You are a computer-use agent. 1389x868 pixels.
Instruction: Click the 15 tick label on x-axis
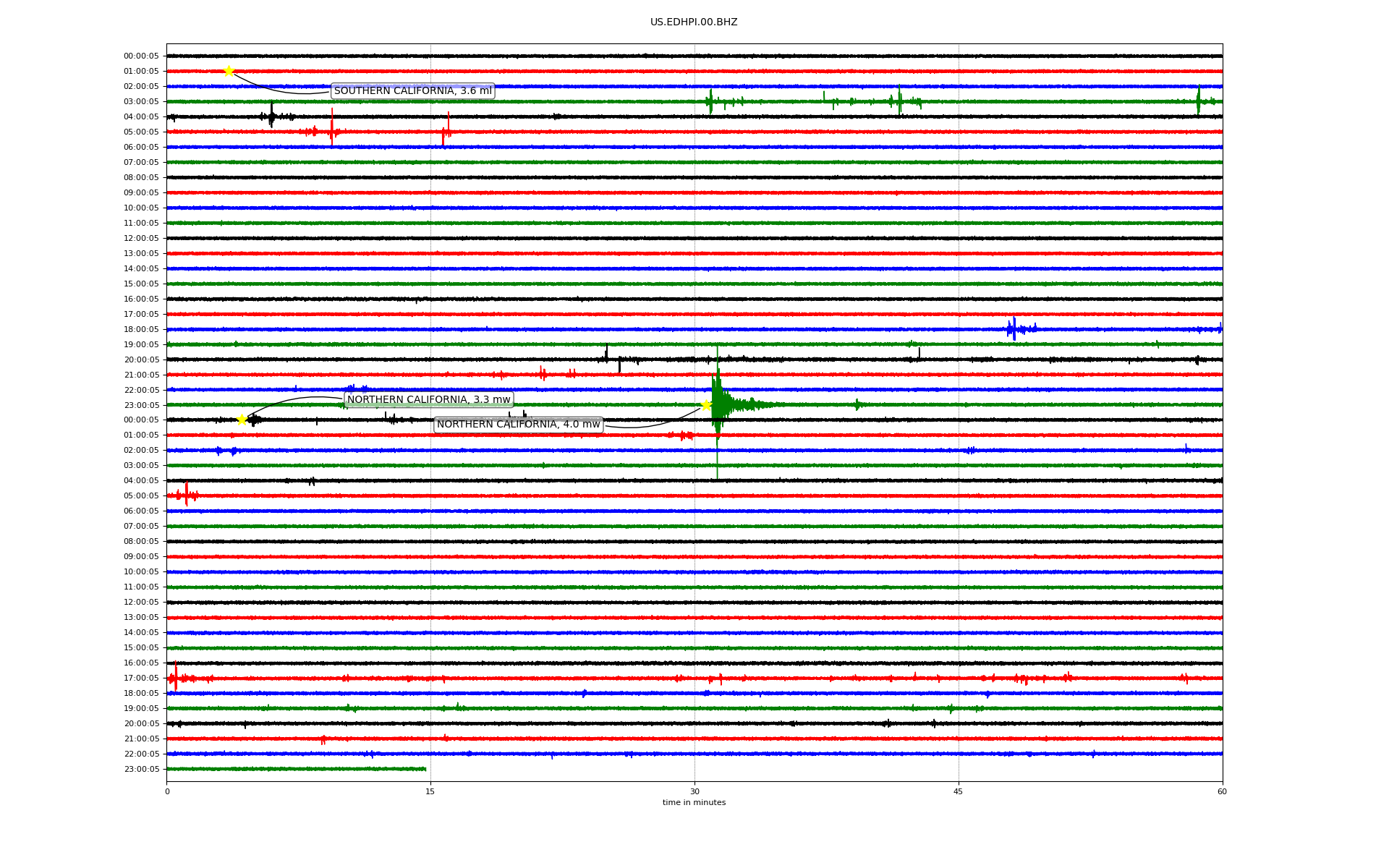(x=430, y=791)
